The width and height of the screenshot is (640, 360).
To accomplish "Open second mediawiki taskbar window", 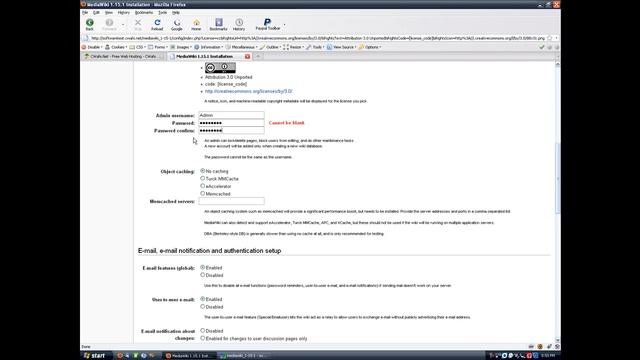I will [243, 356].
